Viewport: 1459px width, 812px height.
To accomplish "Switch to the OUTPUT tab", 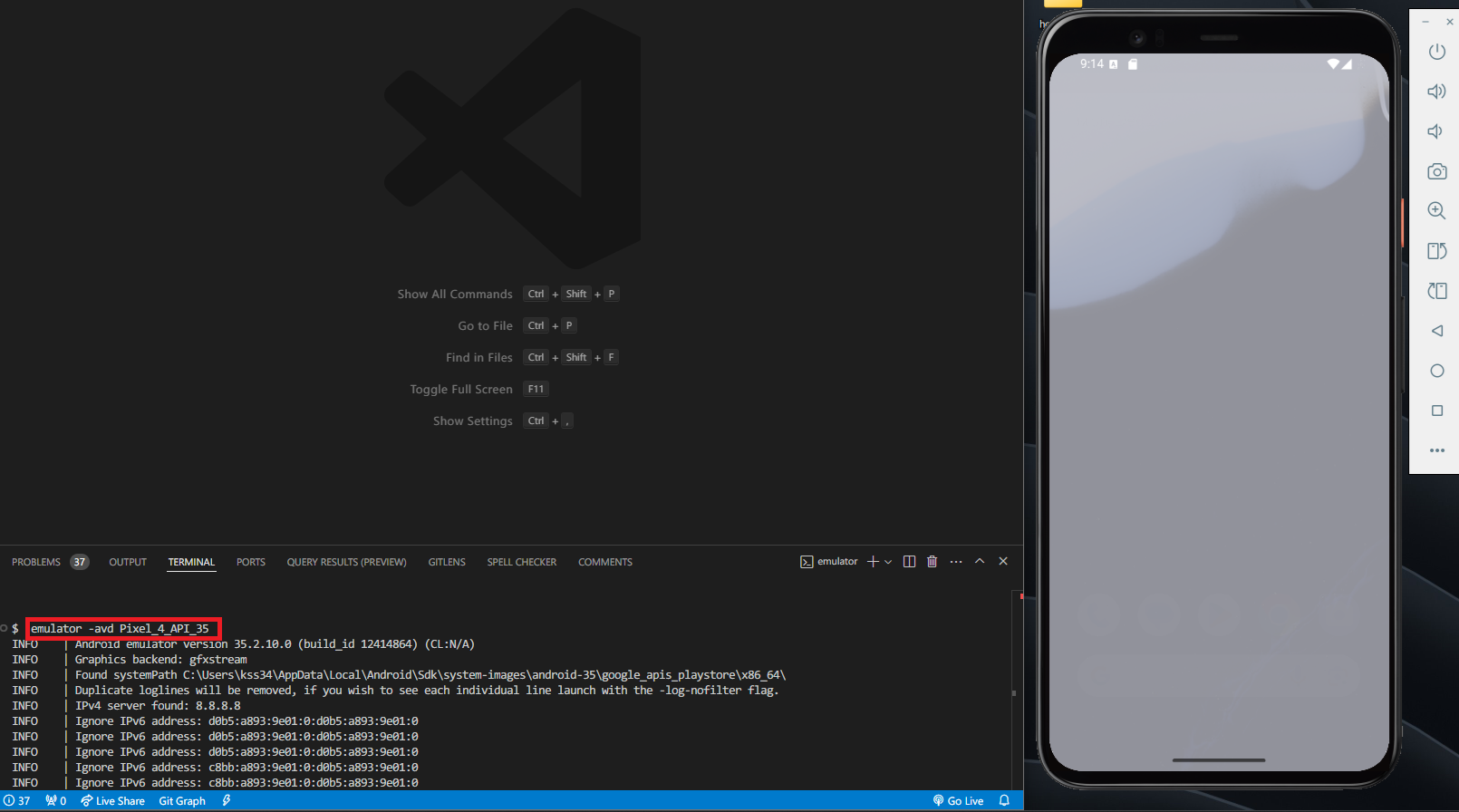I will pyautogui.click(x=128, y=562).
